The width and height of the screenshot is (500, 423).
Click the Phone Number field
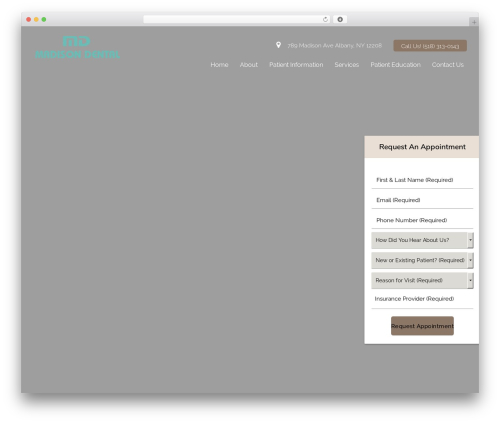point(422,220)
